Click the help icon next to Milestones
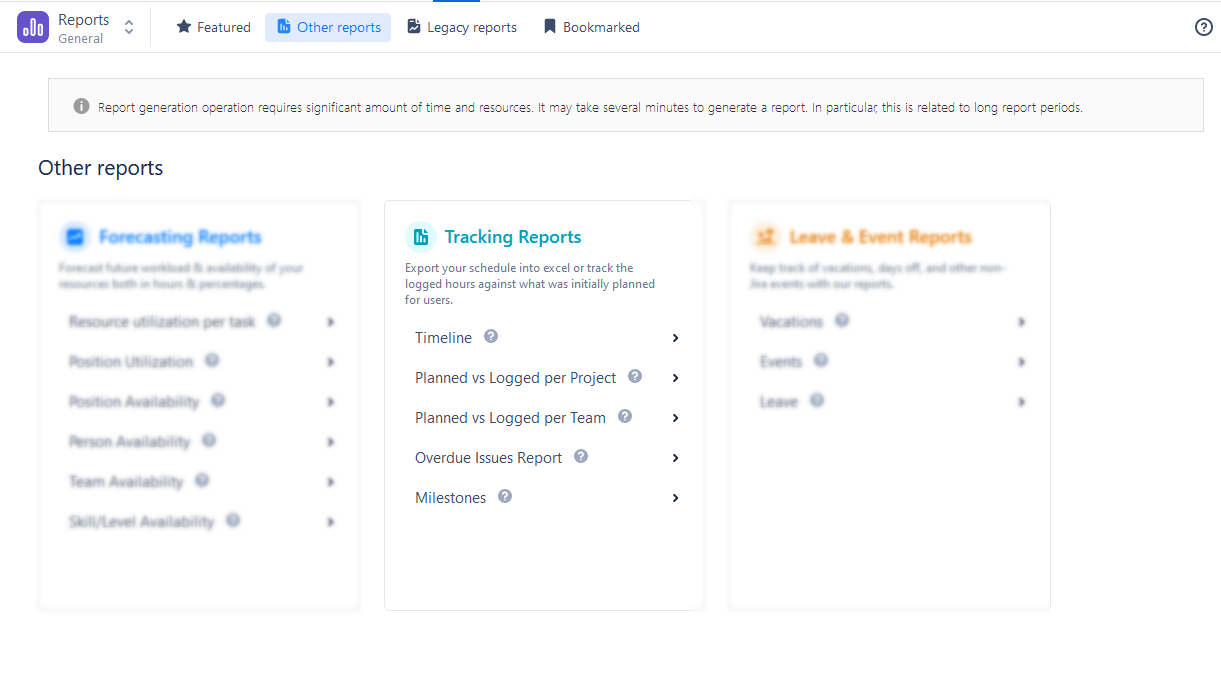 505,496
